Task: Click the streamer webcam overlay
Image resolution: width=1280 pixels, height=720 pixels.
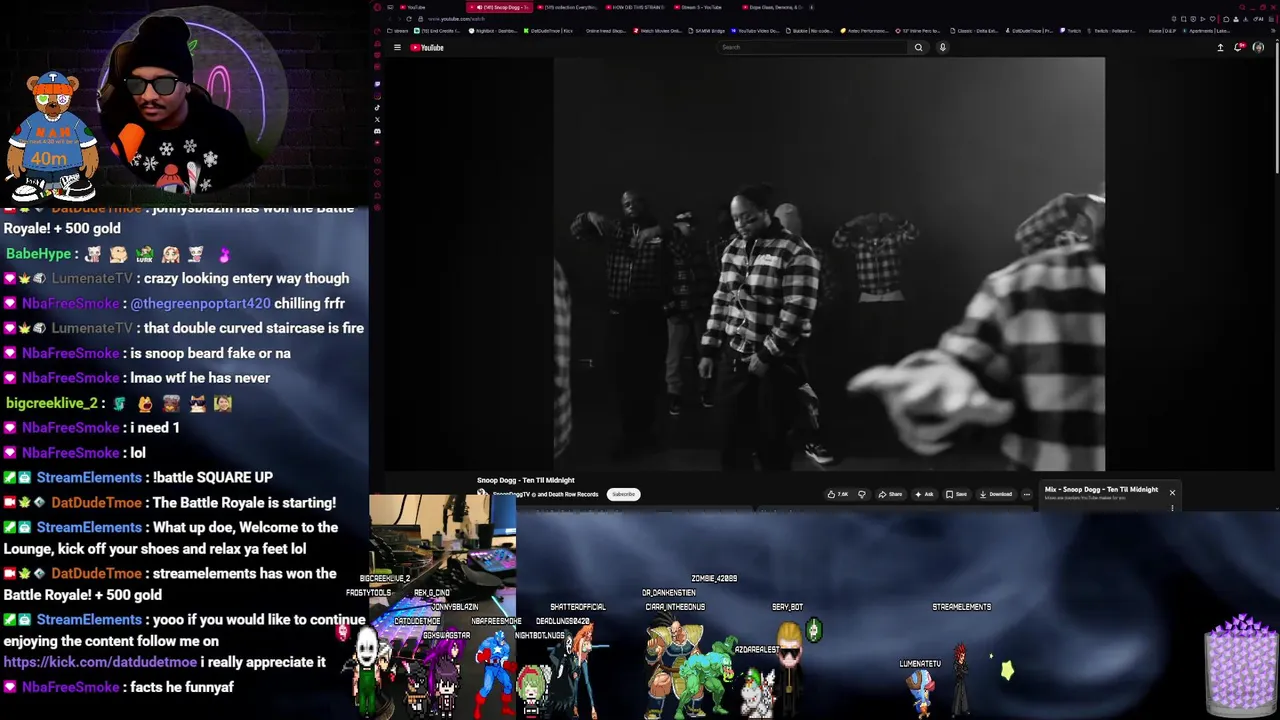Action: (x=190, y=100)
